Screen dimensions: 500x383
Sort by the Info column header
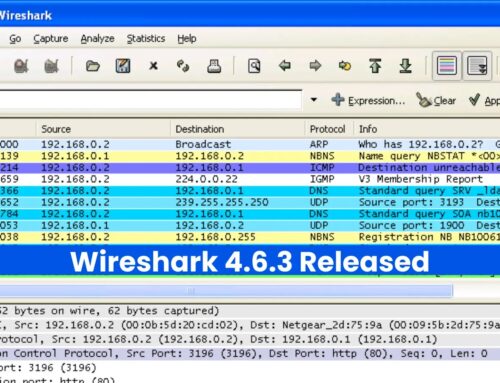click(427, 129)
